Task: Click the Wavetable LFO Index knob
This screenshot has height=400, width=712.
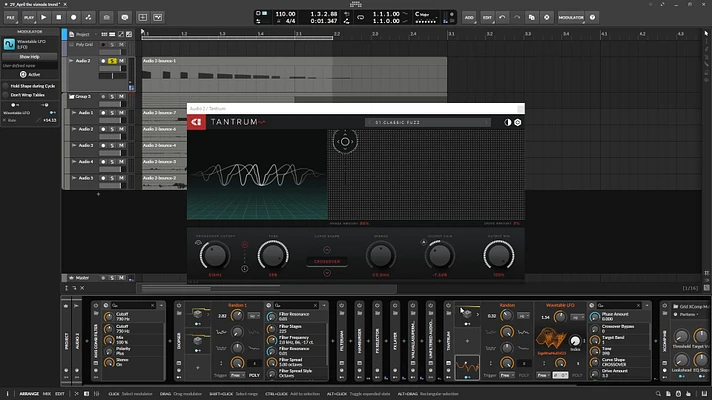Action: 575,341
